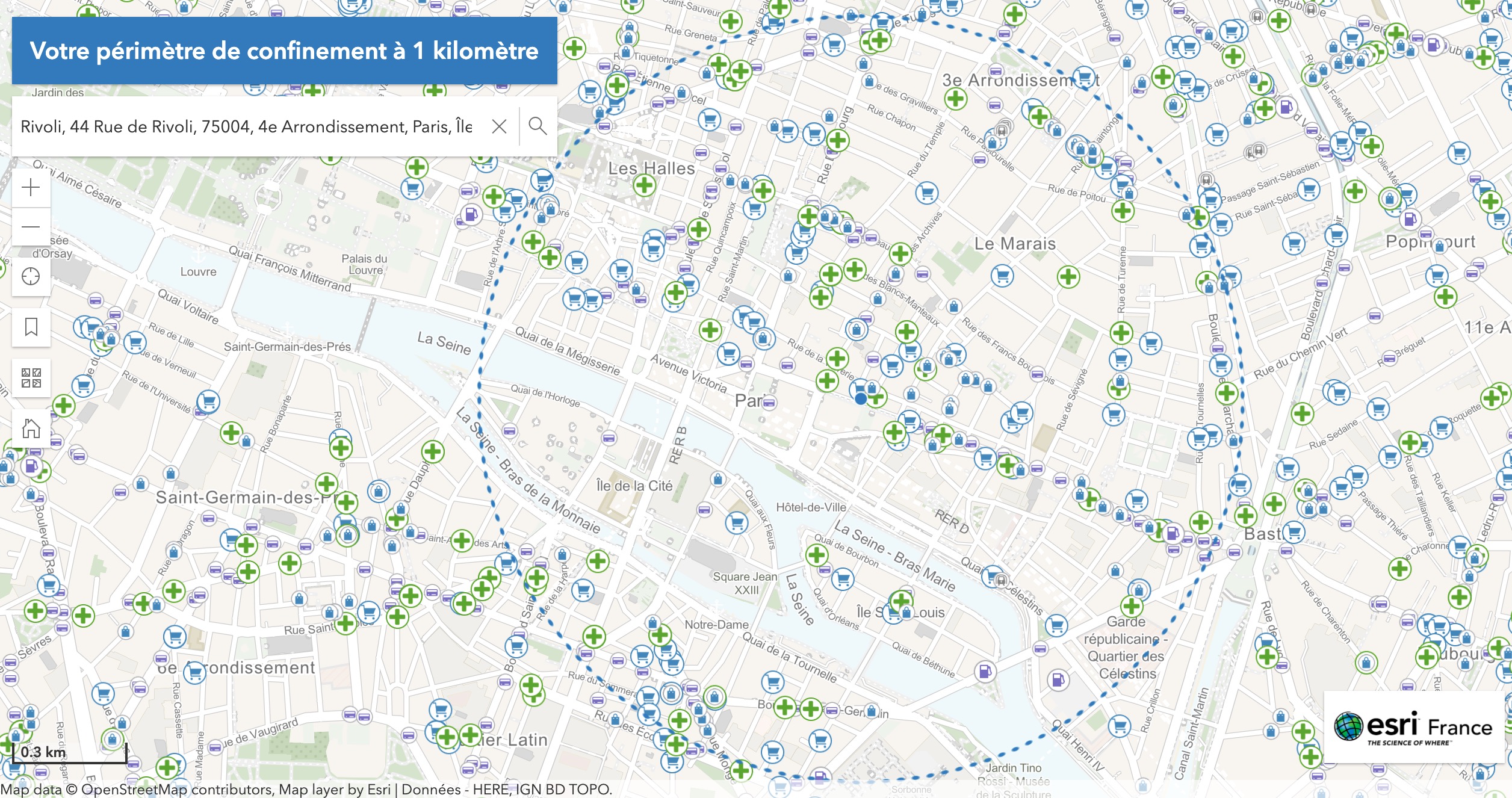Select the shopping cart marker on Île de la Cité
1512x798 pixels.
pos(737,522)
